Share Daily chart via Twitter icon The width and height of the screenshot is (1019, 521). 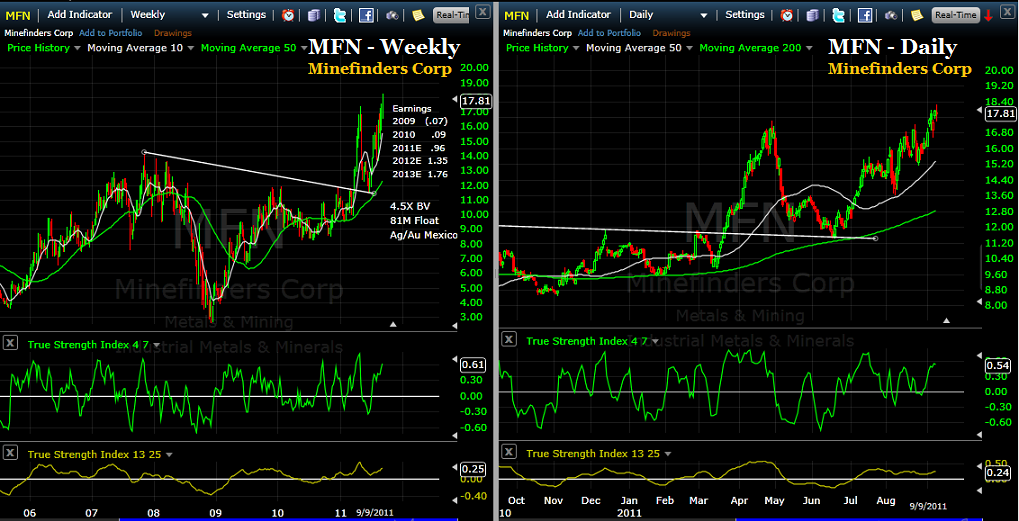(838, 15)
